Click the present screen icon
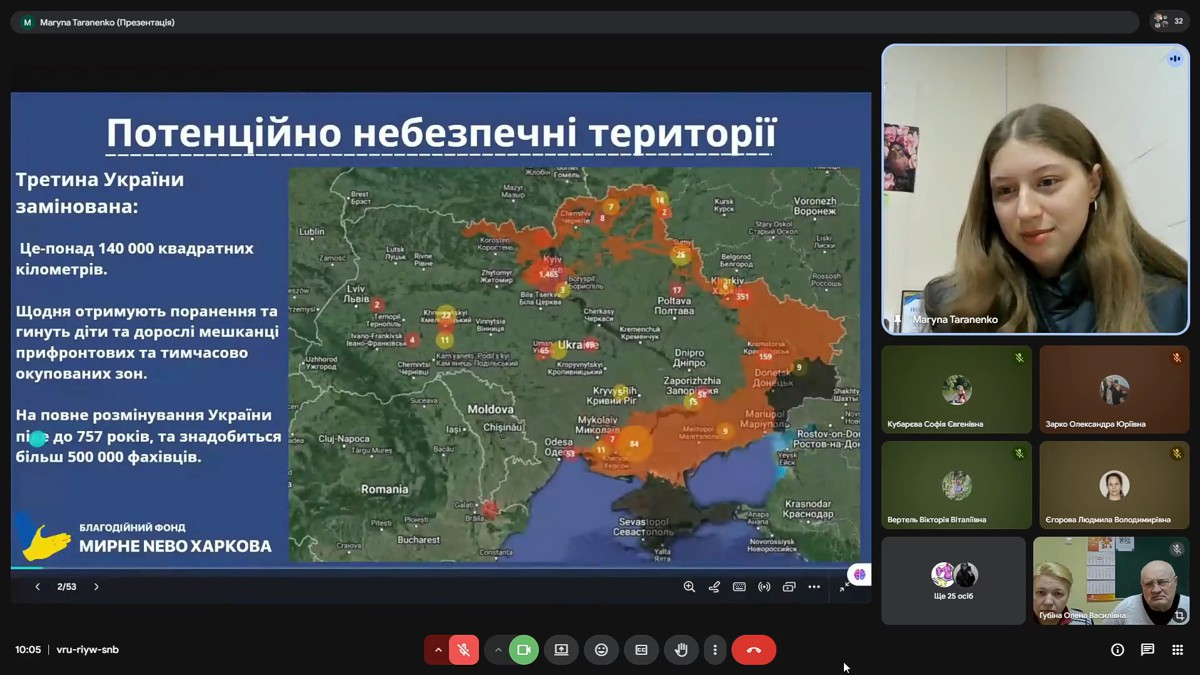Image resolution: width=1200 pixels, height=675 pixels. [x=561, y=650]
